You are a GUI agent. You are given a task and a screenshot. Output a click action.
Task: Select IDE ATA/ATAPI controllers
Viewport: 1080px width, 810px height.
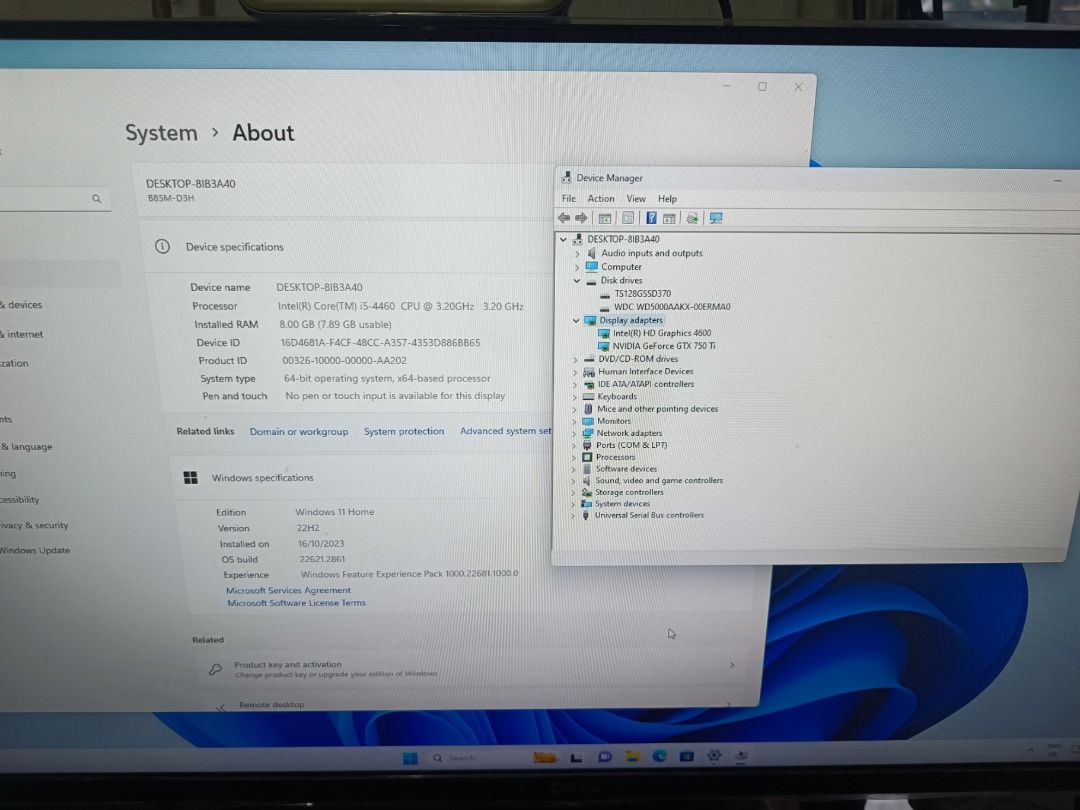pyautogui.click(x=645, y=384)
